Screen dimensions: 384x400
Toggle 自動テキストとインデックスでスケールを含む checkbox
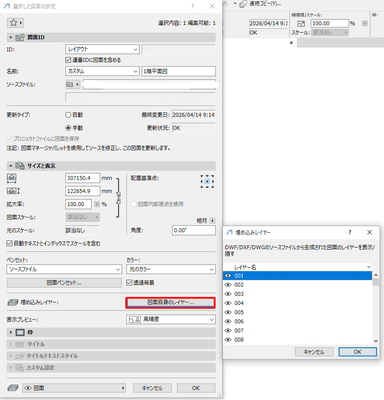coord(9,243)
